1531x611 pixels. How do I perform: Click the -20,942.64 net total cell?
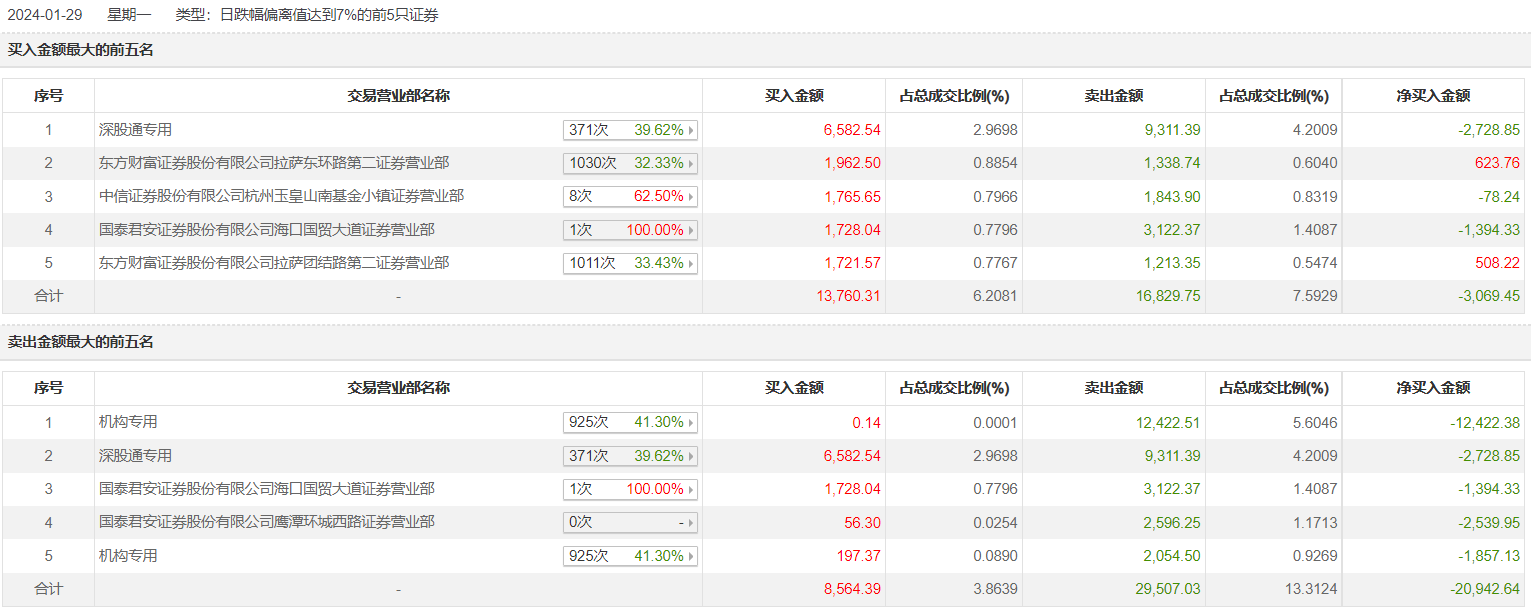1484,589
